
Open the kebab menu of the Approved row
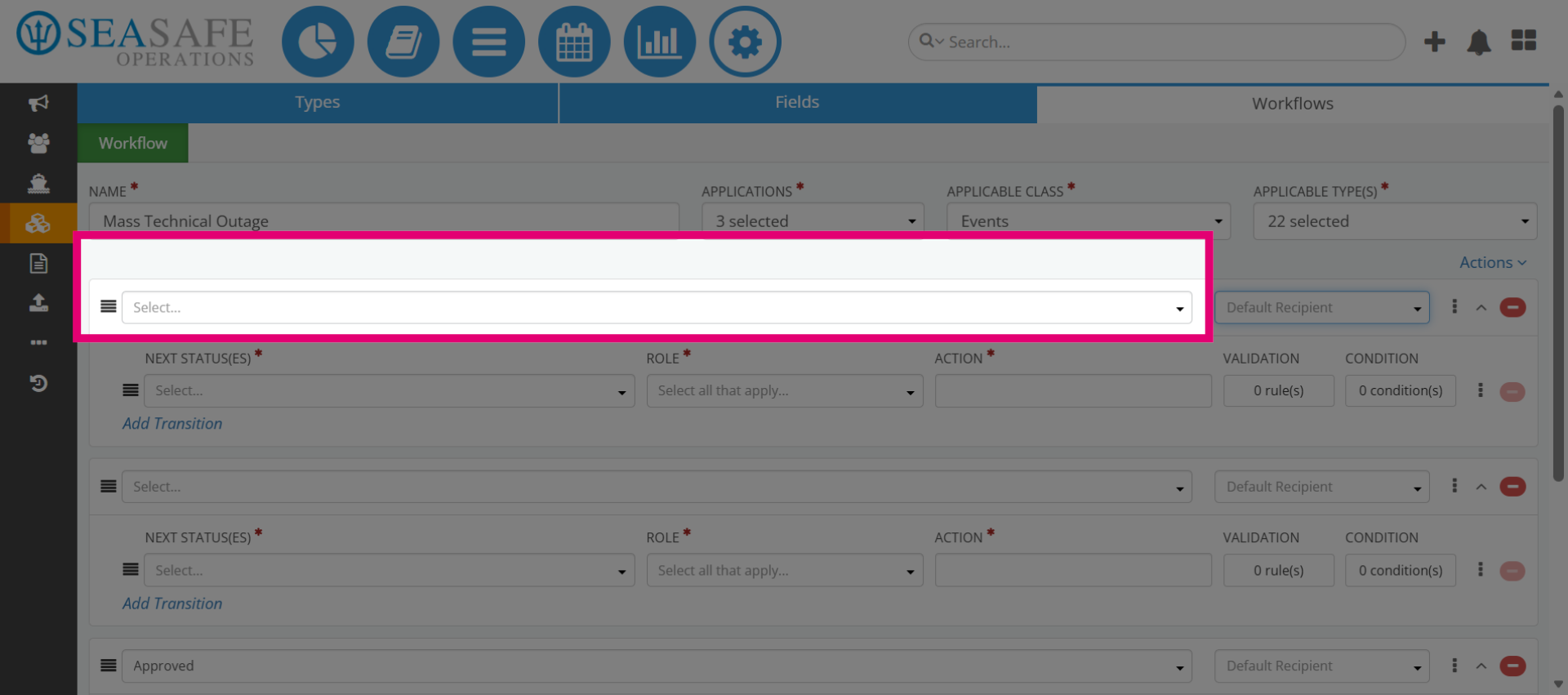[x=1454, y=666]
